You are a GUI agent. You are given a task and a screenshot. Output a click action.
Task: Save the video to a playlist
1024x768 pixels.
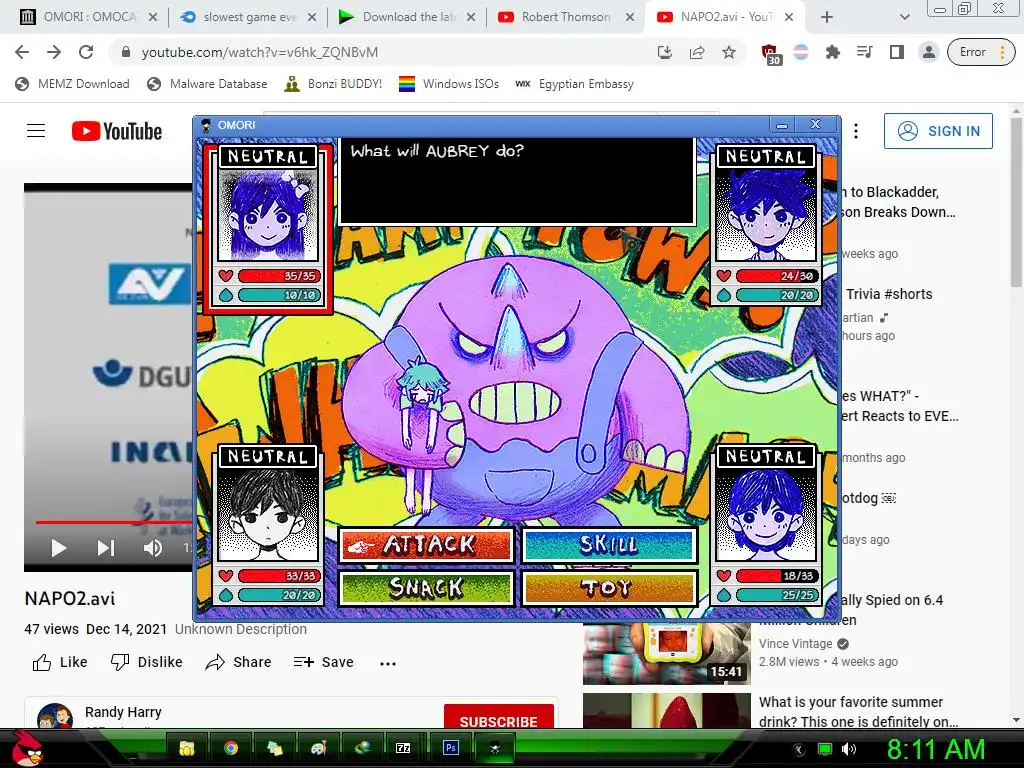tap(323, 662)
